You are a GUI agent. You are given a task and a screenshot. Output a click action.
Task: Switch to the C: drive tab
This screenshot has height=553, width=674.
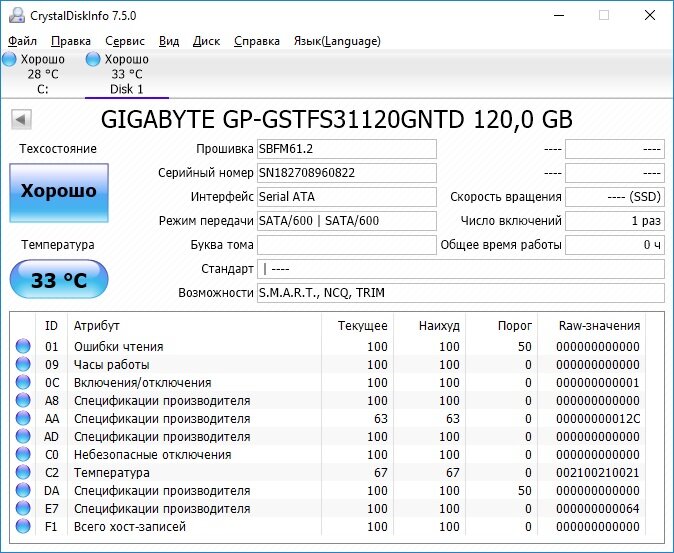[x=43, y=74]
